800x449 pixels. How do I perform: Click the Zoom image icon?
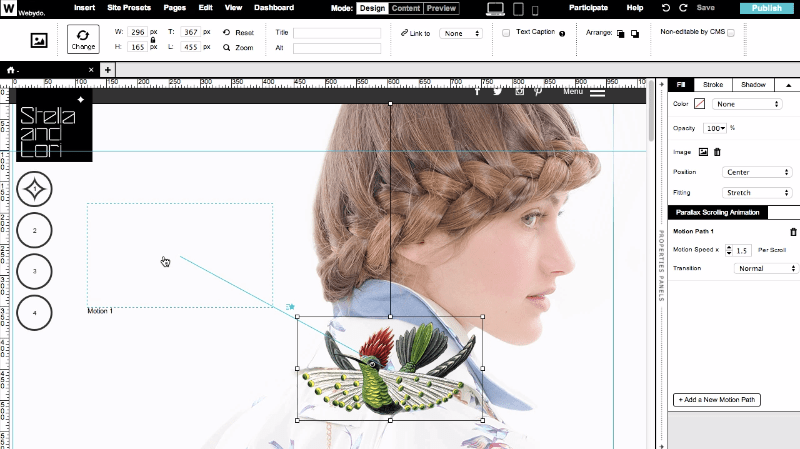[x=227, y=47]
